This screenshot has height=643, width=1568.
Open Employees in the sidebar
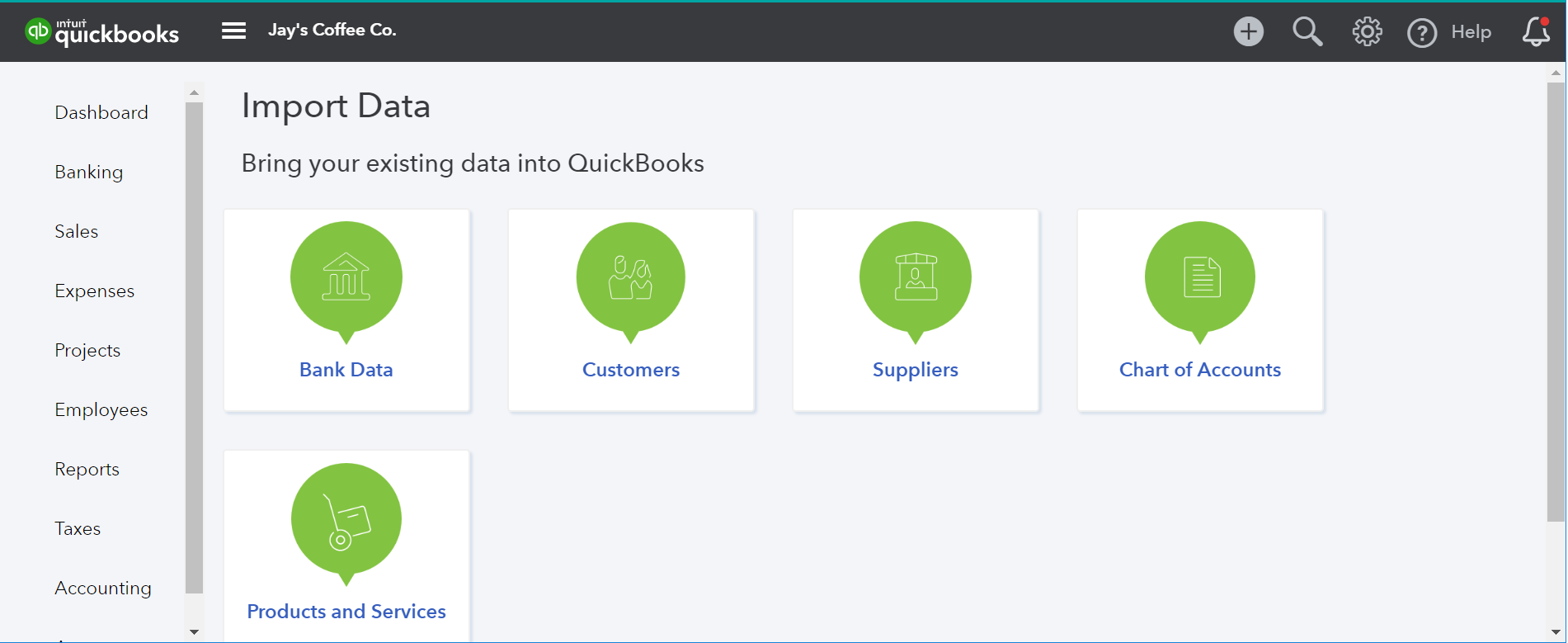point(101,409)
